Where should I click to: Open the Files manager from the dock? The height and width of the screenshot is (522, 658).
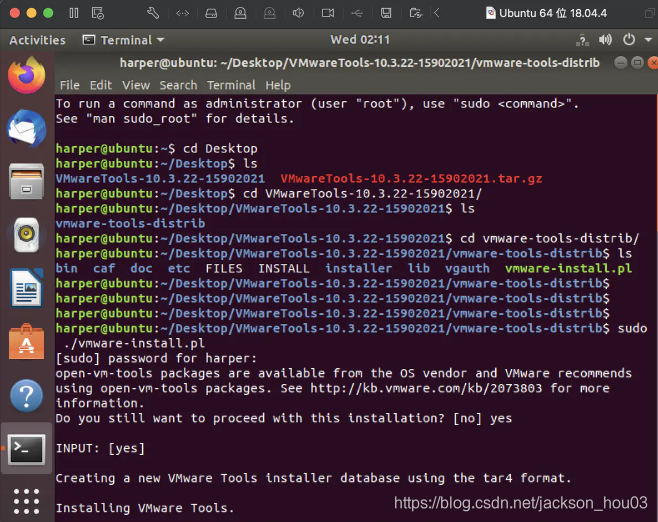pyautogui.click(x=26, y=181)
